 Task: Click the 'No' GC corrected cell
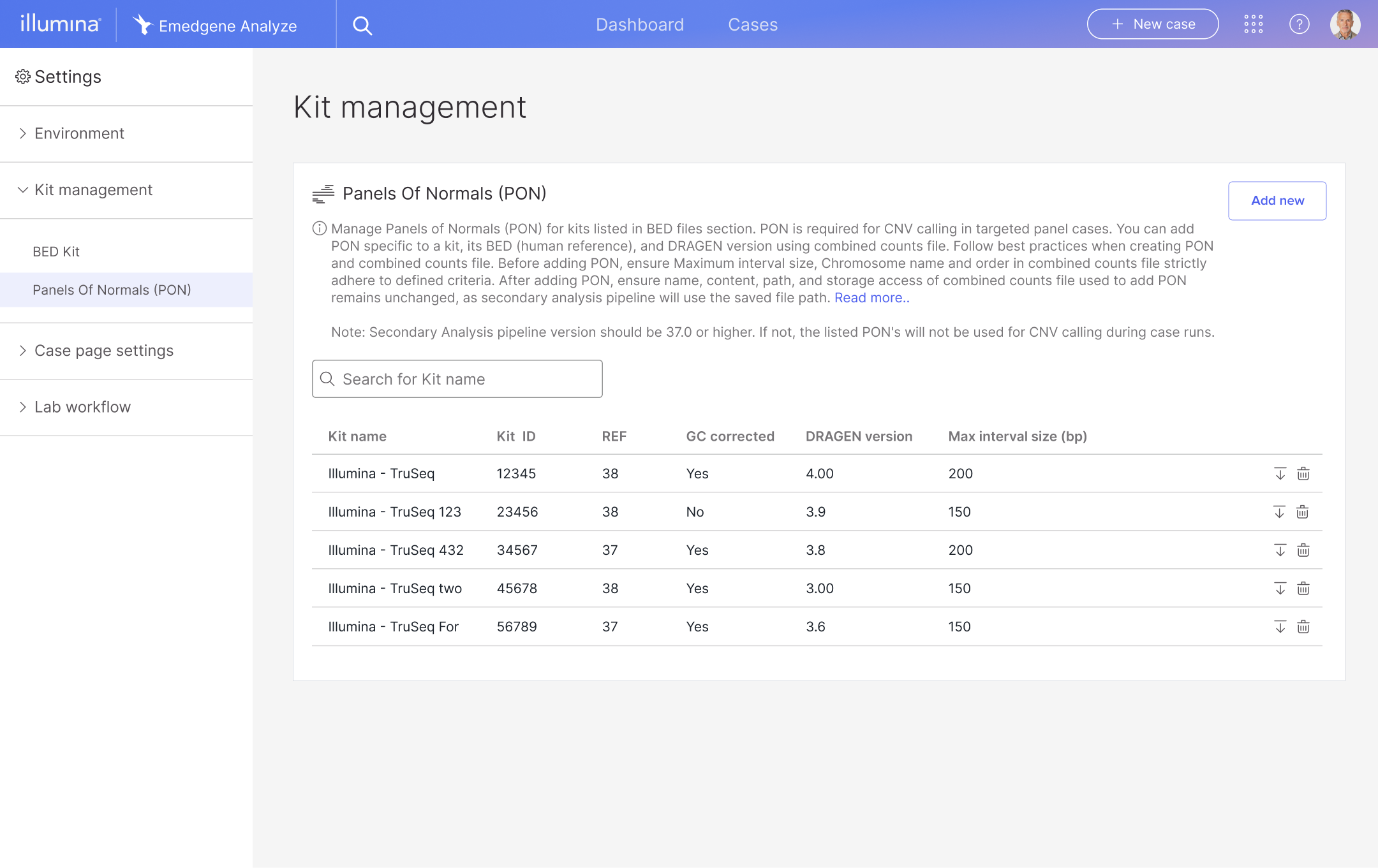(695, 511)
